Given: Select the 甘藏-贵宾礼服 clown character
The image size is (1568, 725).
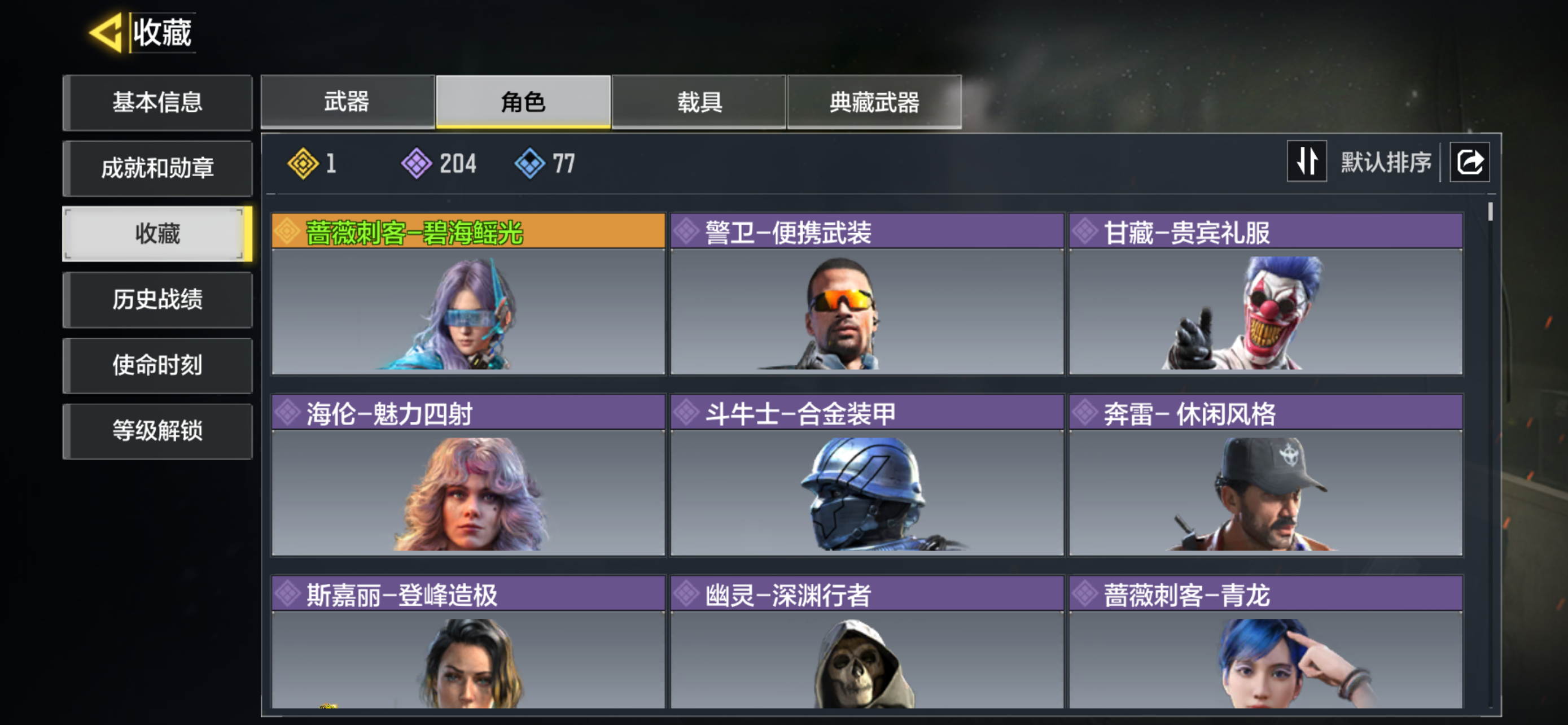Looking at the screenshot, I should click(1265, 294).
